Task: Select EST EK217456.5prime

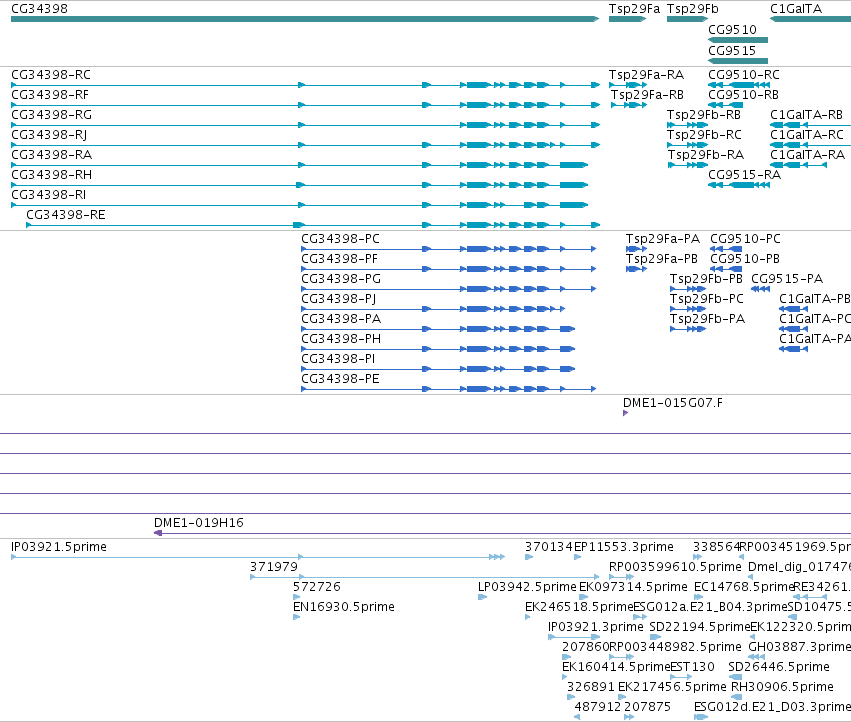Action: tap(622, 697)
